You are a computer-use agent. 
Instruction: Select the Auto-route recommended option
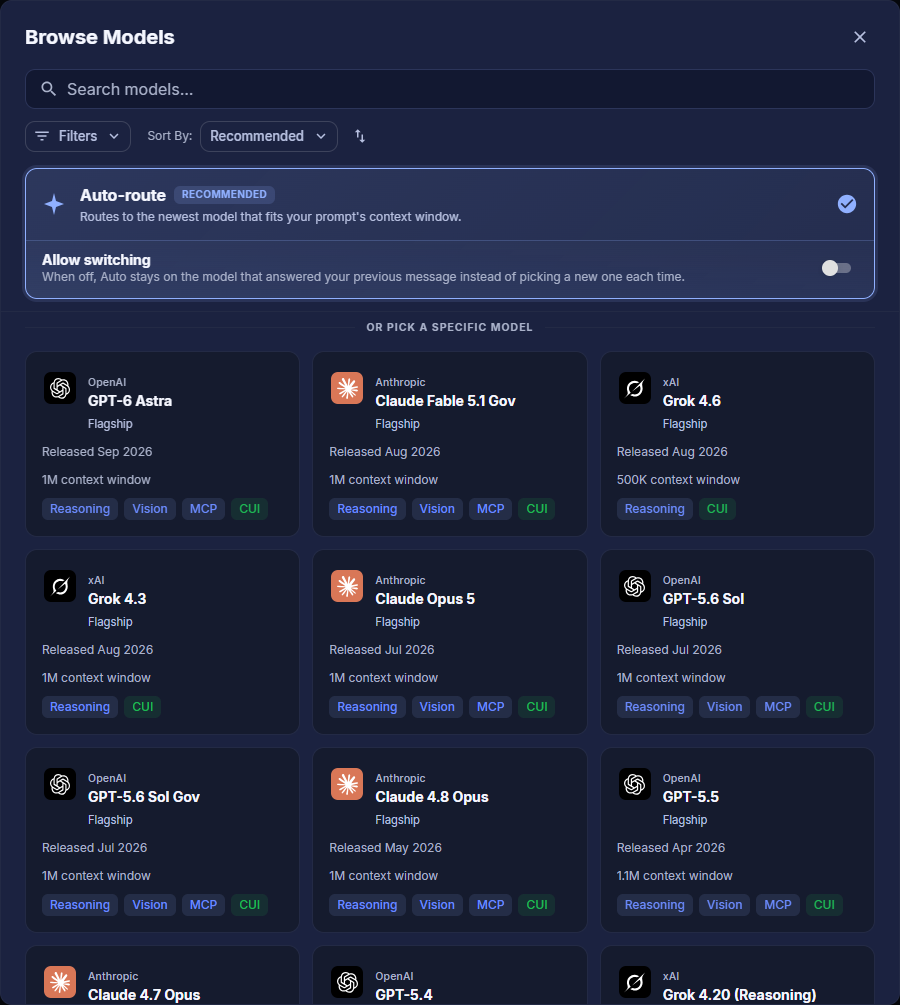[x=450, y=204]
